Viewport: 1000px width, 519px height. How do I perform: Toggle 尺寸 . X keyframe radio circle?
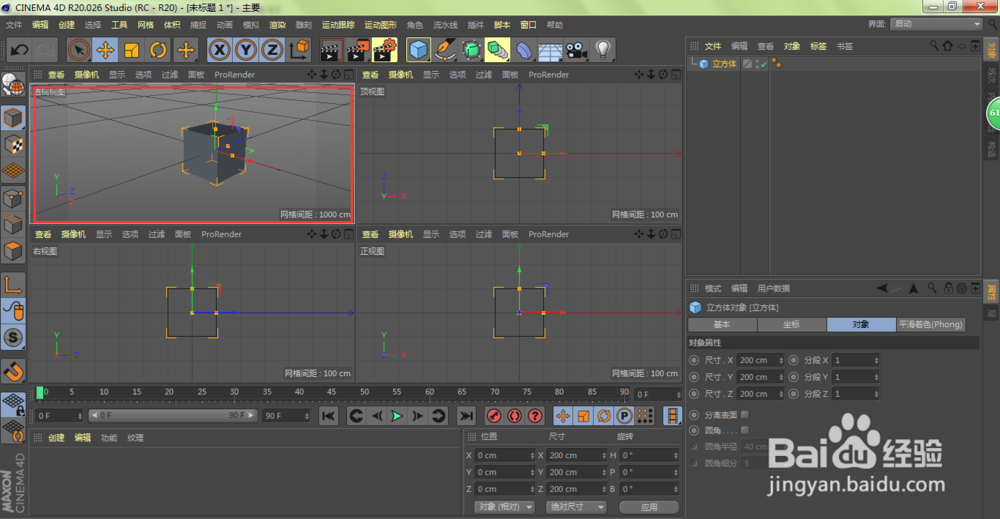click(x=694, y=360)
